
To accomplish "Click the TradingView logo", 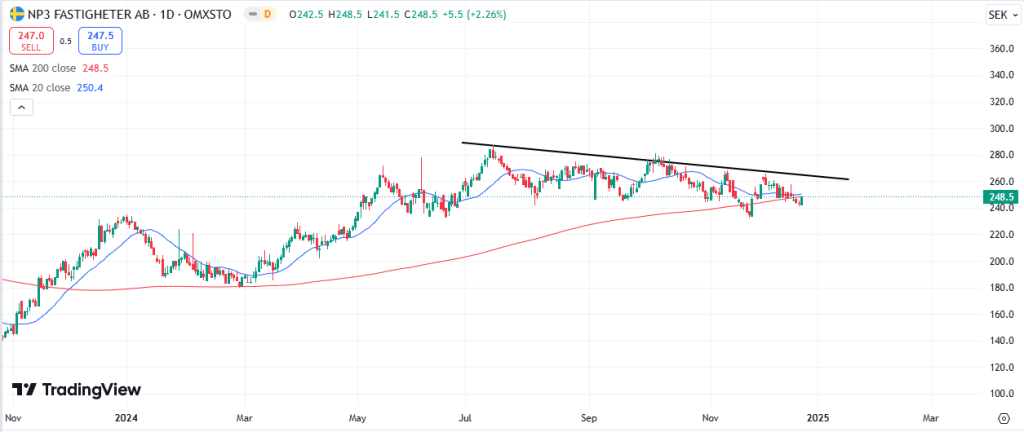I will tap(76, 390).
